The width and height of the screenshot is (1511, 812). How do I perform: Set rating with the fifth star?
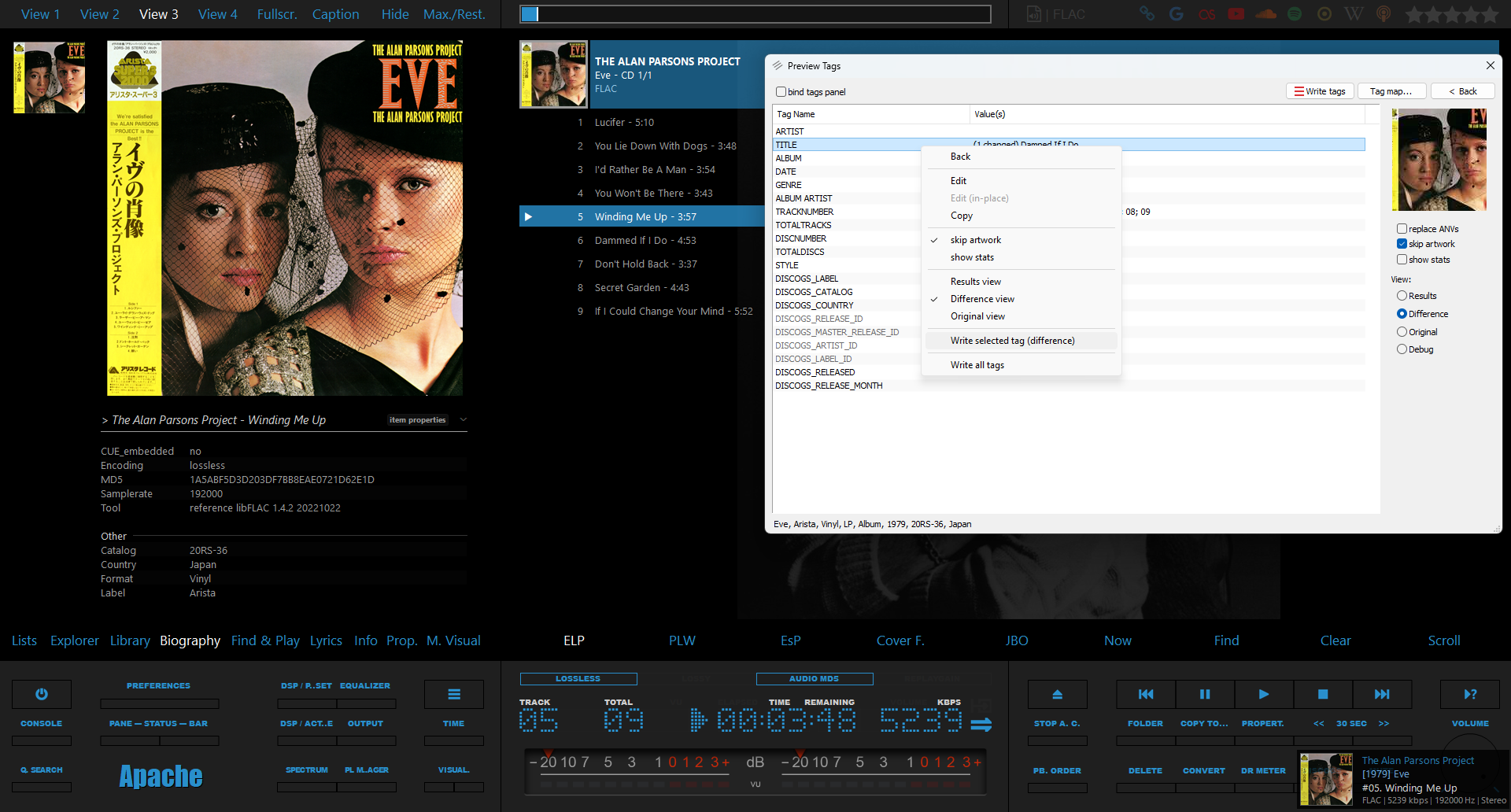(x=1490, y=14)
